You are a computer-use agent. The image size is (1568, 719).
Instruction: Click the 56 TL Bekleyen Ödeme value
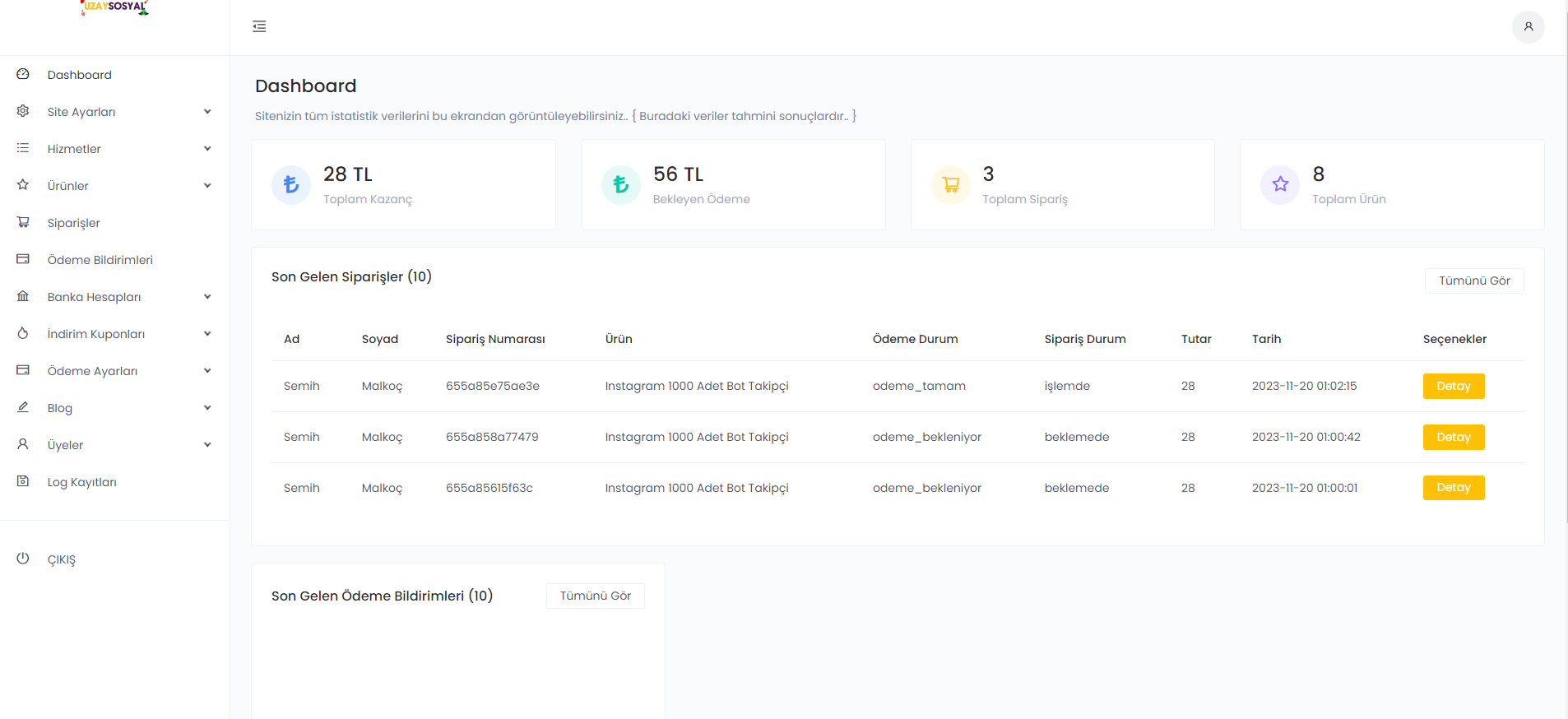tap(678, 174)
